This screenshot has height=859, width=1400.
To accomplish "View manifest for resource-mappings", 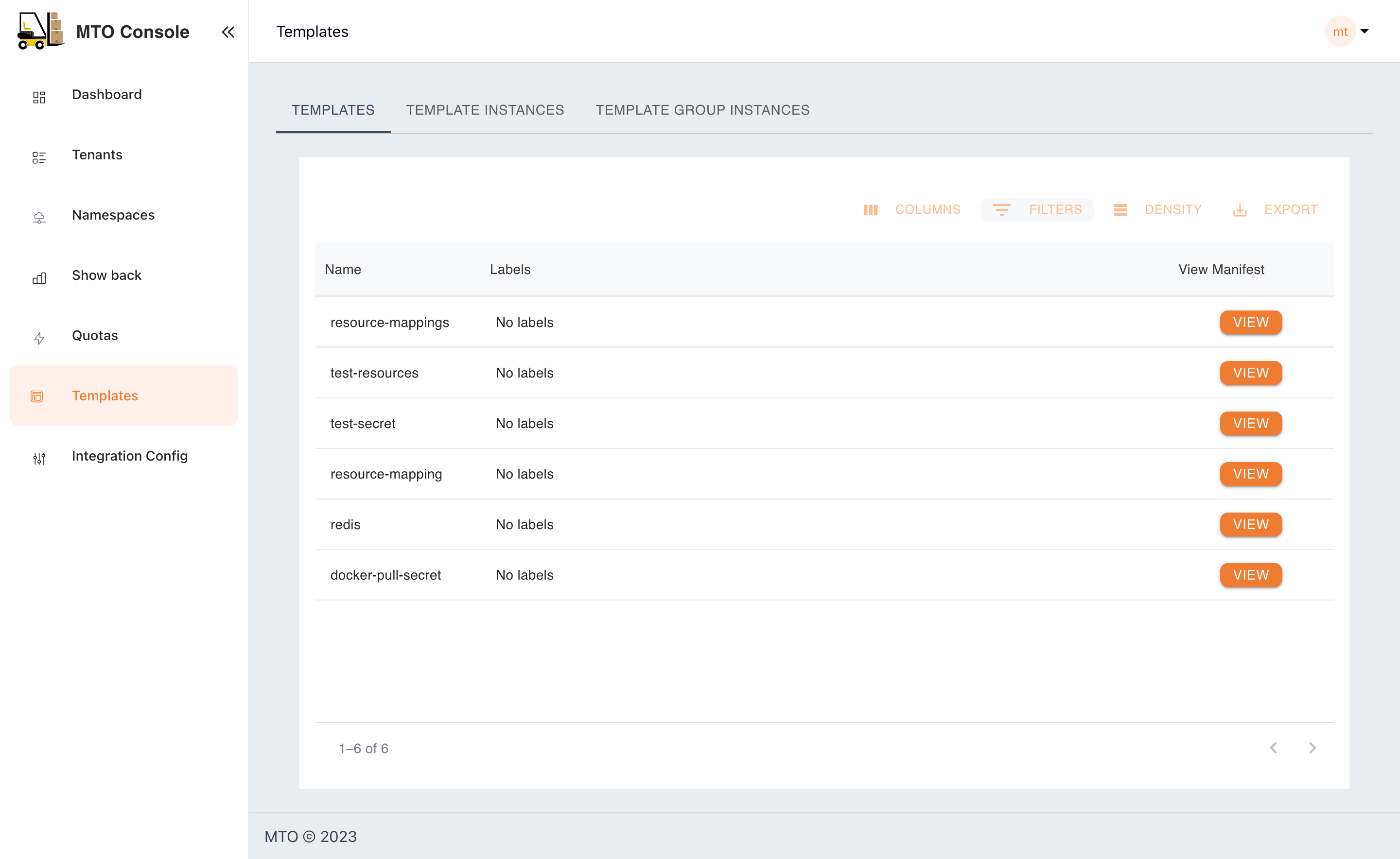I will pyautogui.click(x=1250, y=322).
